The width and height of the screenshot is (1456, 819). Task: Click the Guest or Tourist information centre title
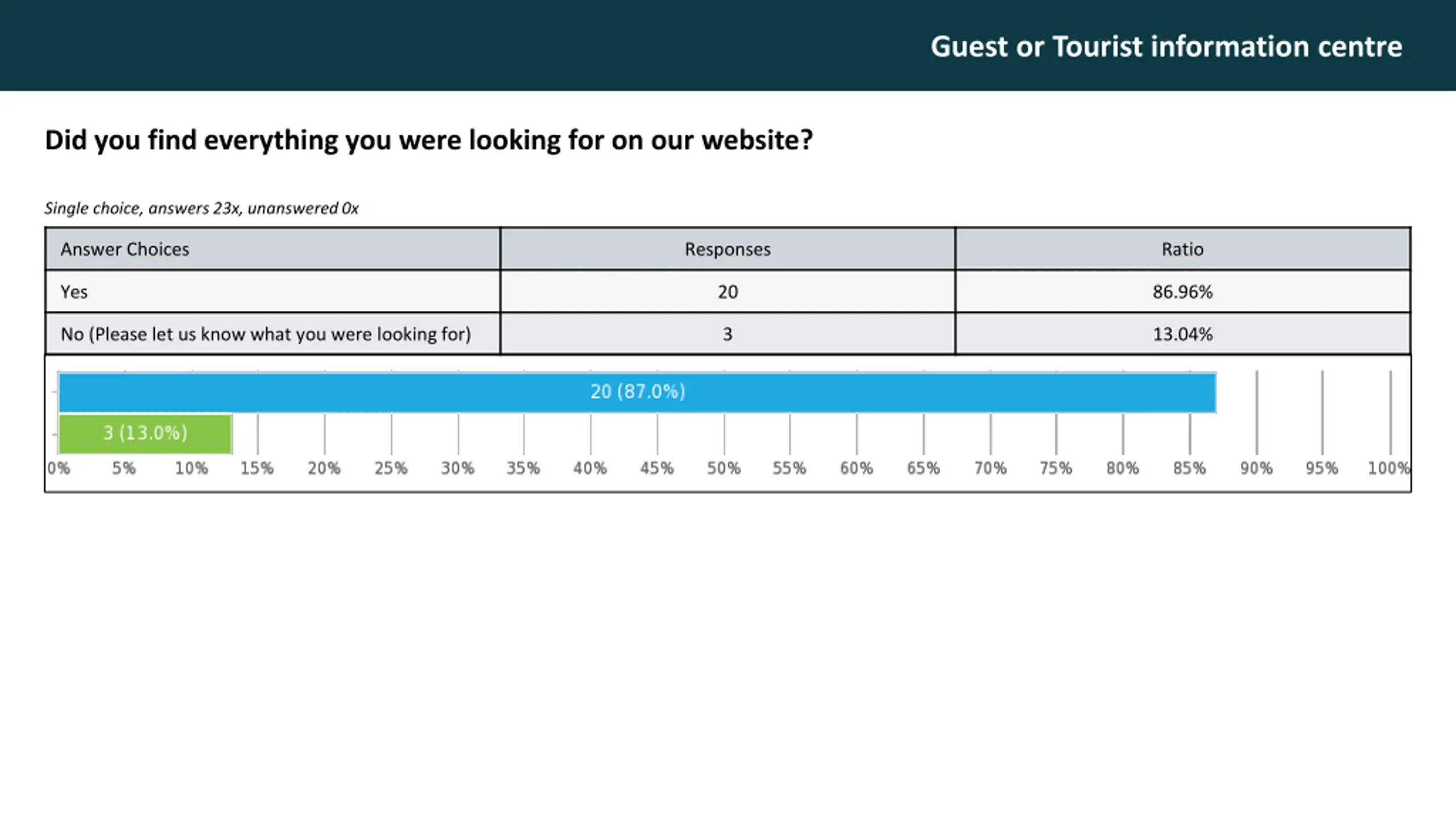(1167, 47)
